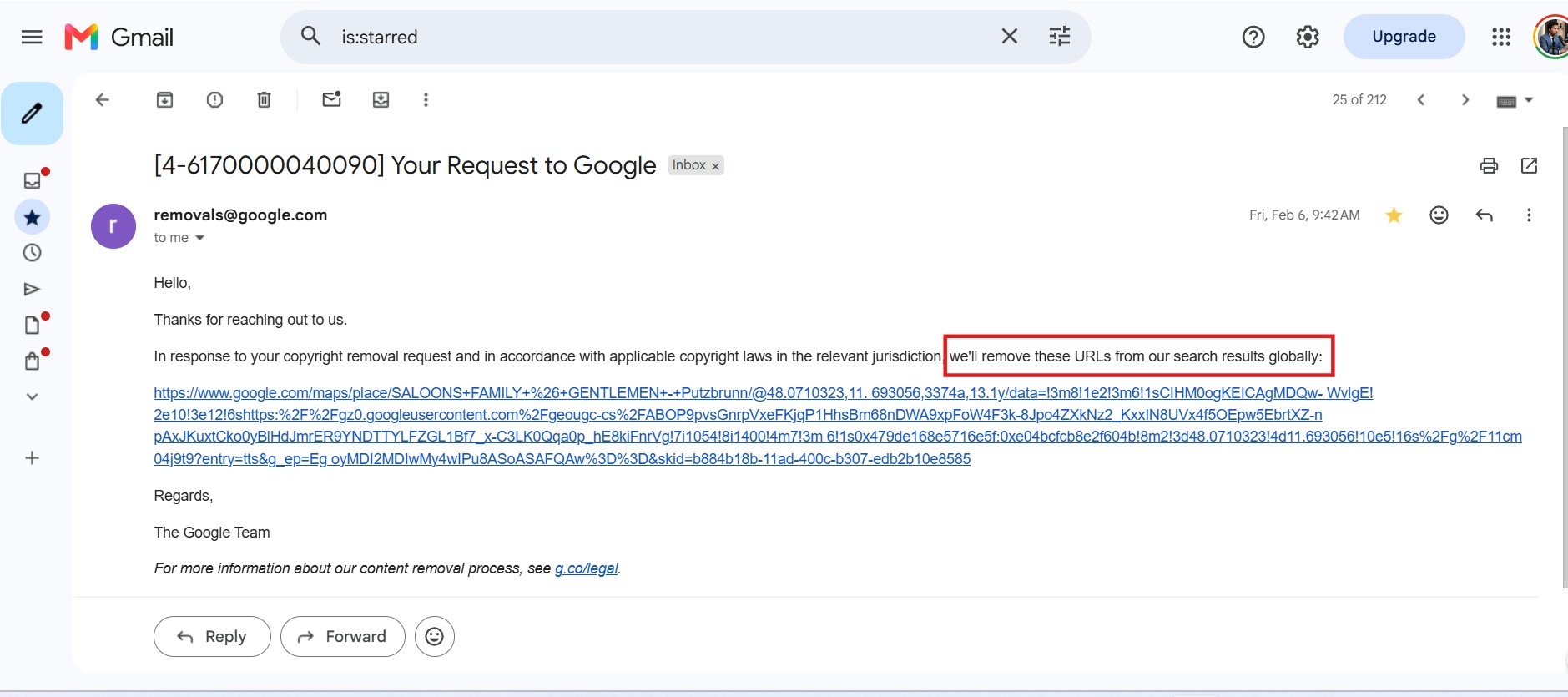
Task: Click sender removals@google.com
Action: [x=240, y=215]
